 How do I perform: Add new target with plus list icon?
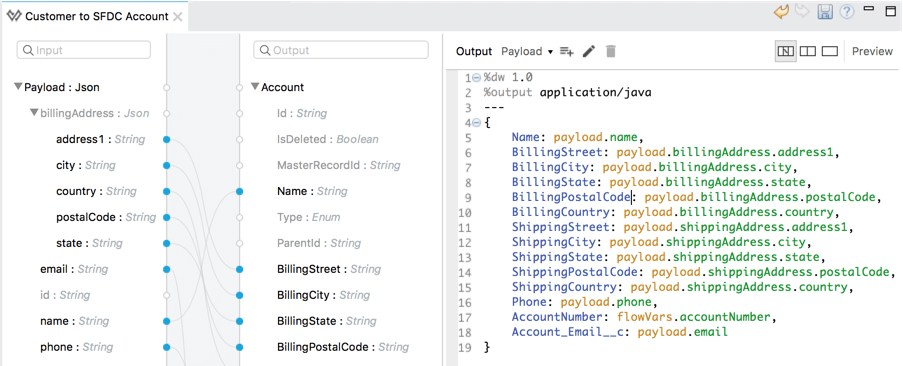567,52
